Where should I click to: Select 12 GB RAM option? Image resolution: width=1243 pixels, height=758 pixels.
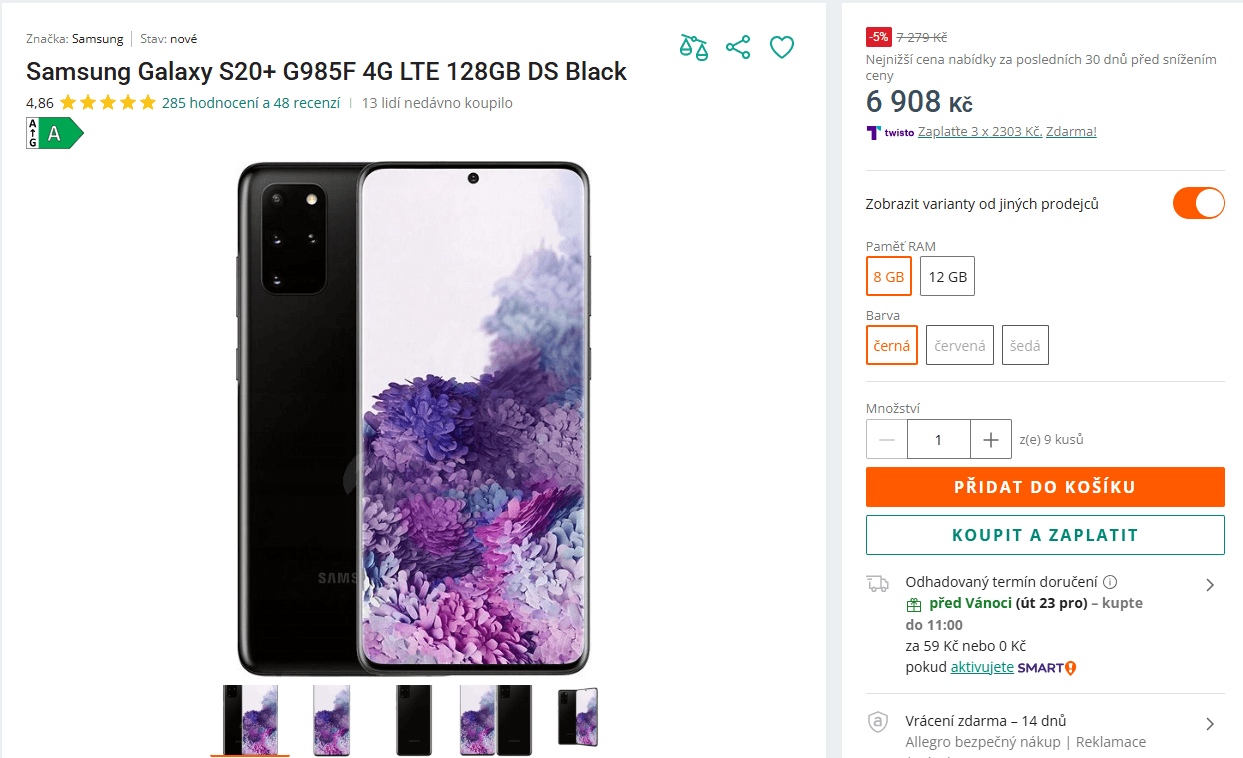click(947, 277)
